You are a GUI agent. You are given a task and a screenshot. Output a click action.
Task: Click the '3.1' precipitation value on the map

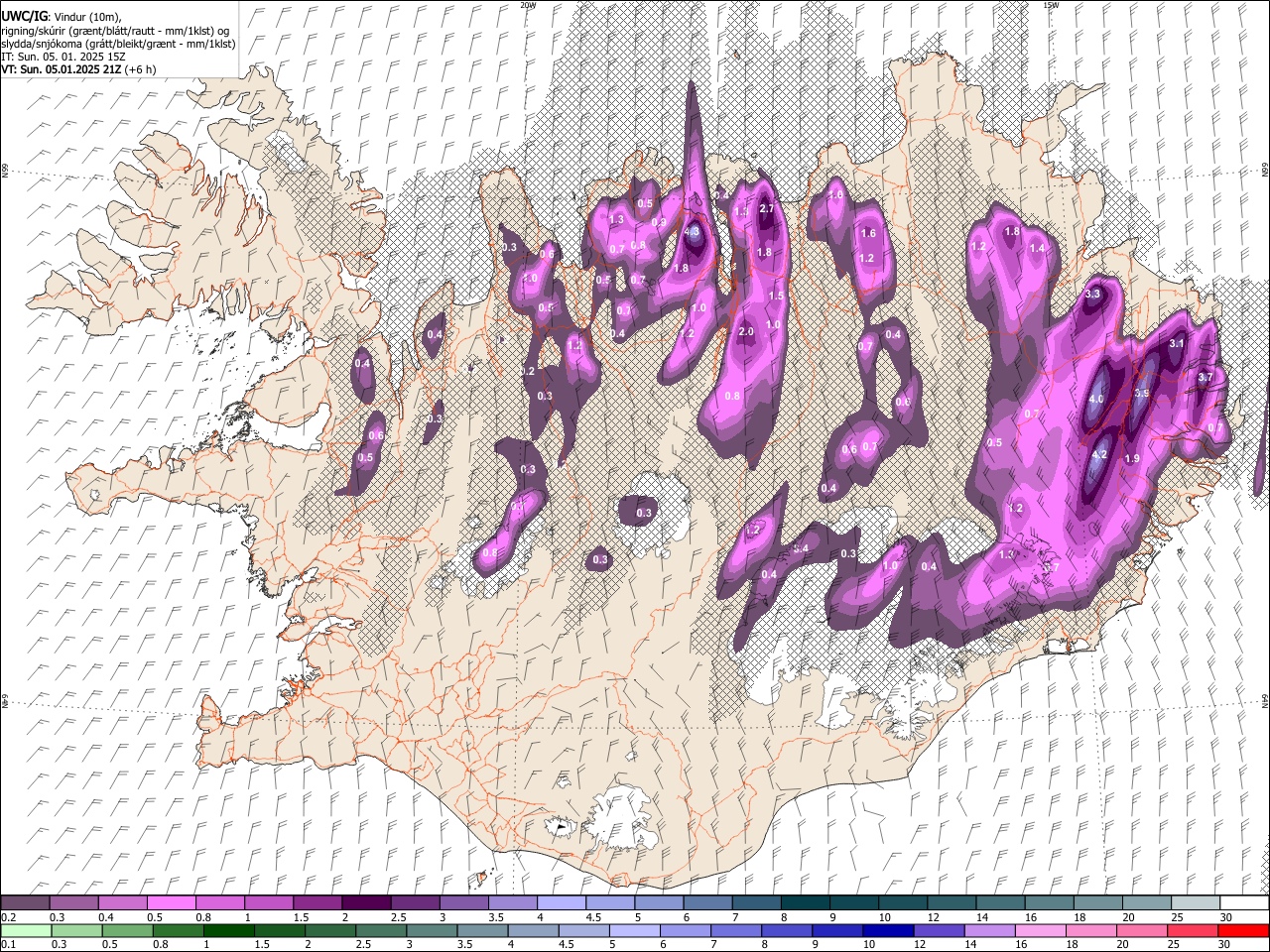[1178, 343]
